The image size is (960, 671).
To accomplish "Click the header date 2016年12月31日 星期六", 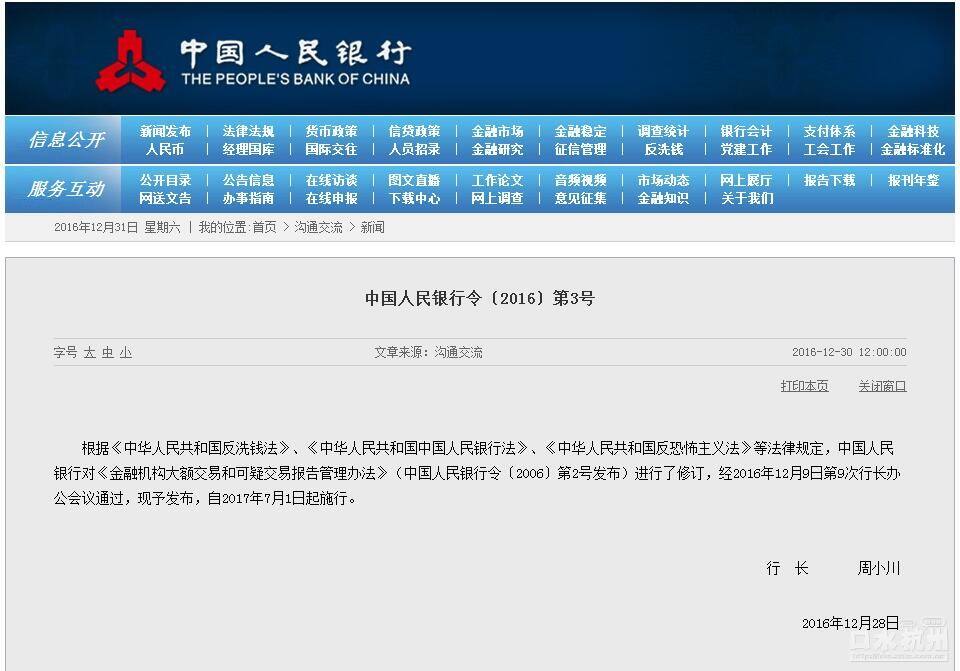I will pos(118,227).
